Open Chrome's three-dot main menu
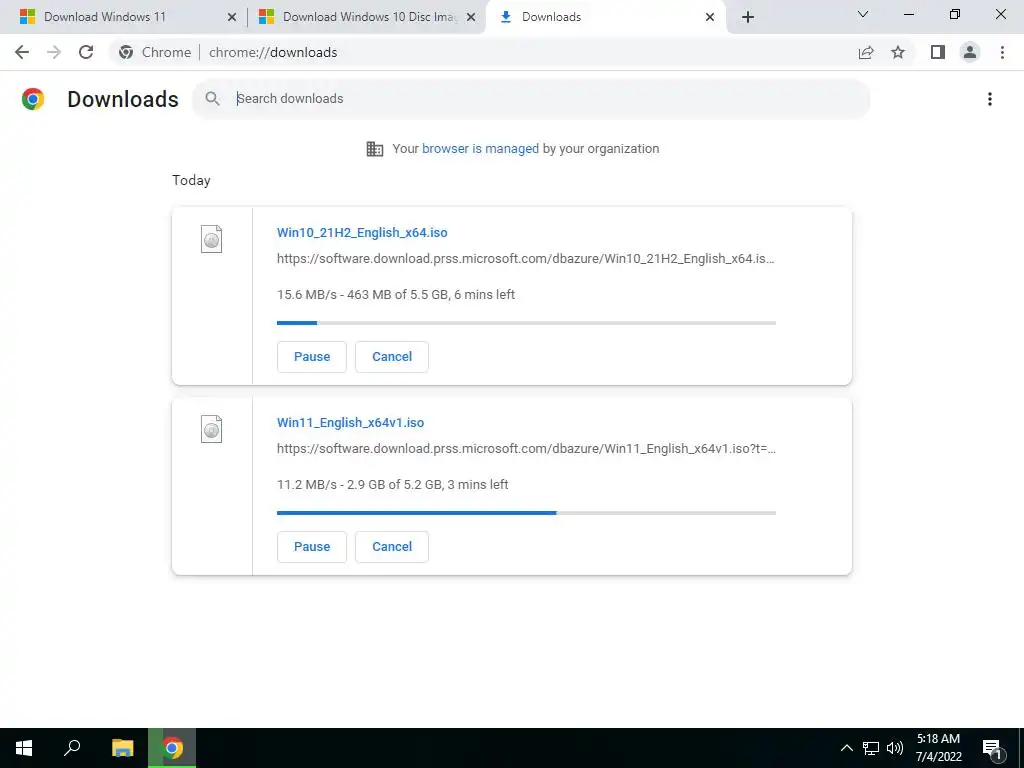This screenshot has height=768, width=1024. [x=1002, y=52]
